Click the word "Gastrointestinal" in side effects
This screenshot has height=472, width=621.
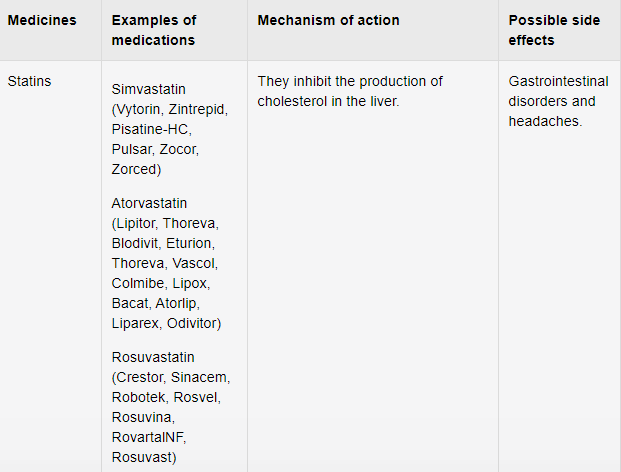(x=558, y=81)
